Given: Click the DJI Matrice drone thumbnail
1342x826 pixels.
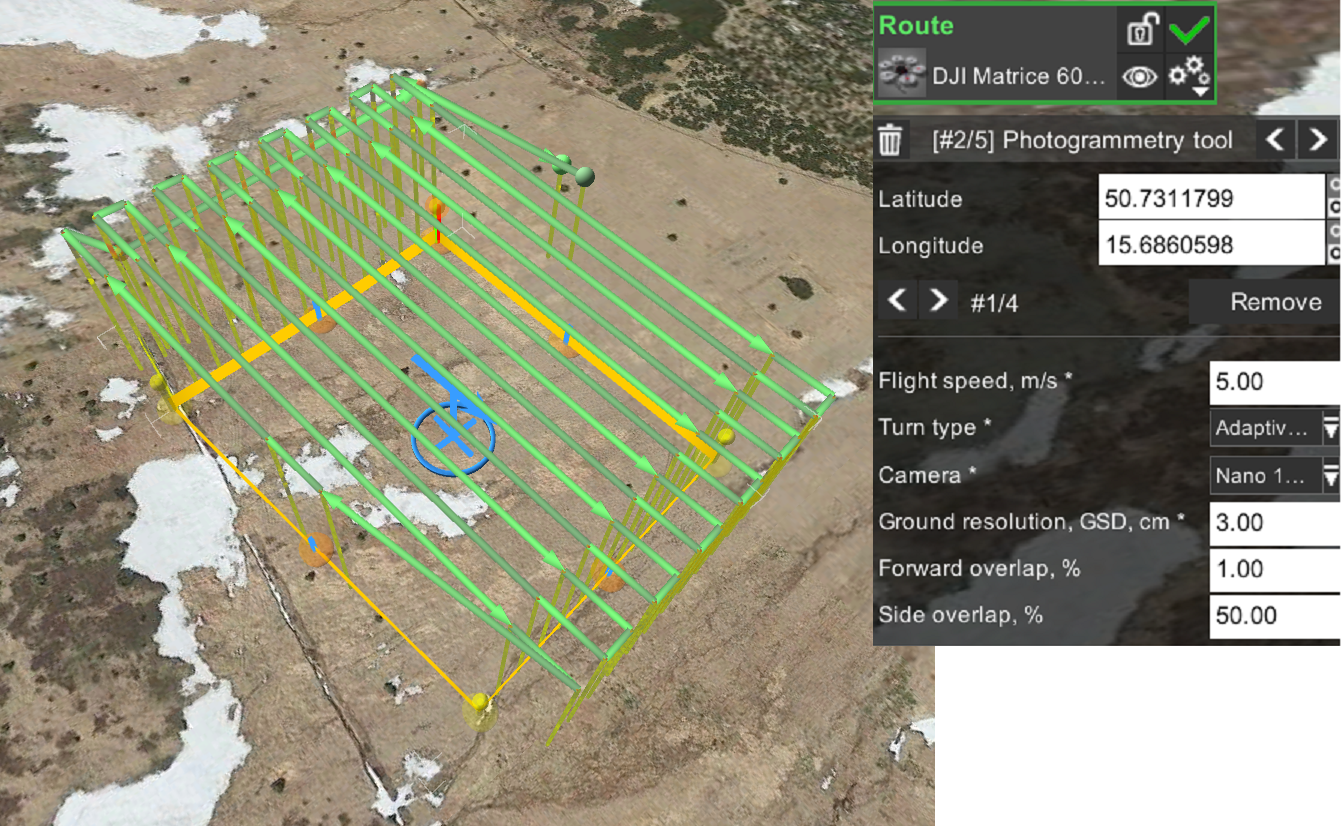Looking at the screenshot, I should tap(902, 77).
